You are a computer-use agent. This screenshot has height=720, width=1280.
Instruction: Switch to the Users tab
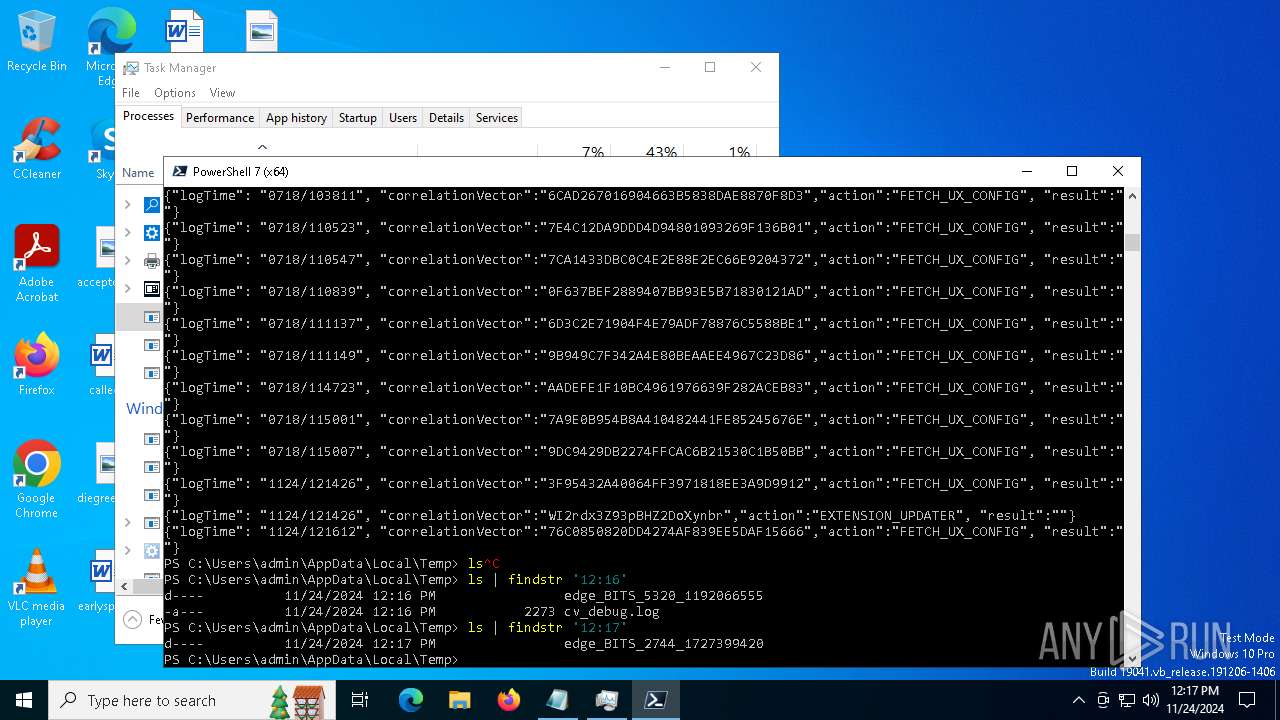point(403,118)
